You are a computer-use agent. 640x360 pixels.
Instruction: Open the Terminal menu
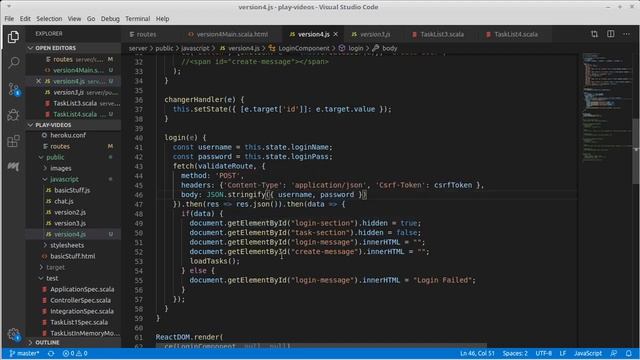pyautogui.click(x=138, y=19)
